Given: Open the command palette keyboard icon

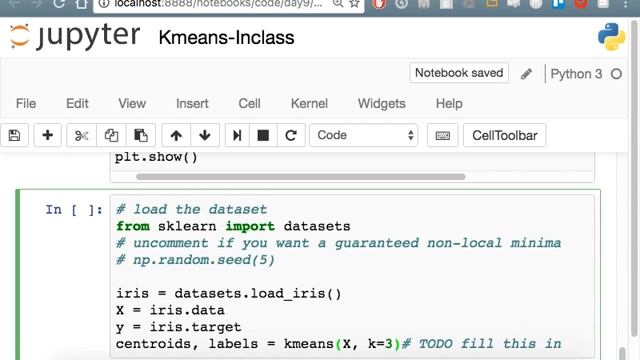Looking at the screenshot, I should (x=443, y=135).
